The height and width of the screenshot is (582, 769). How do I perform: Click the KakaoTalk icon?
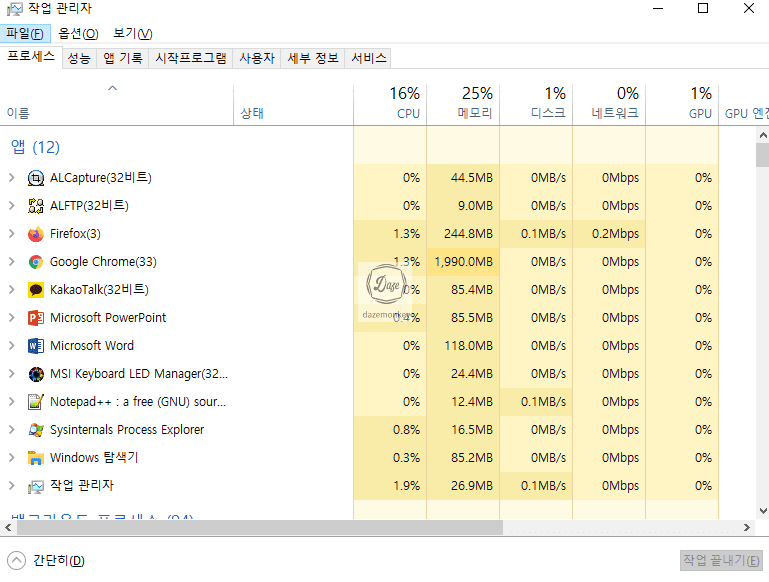click(35, 290)
